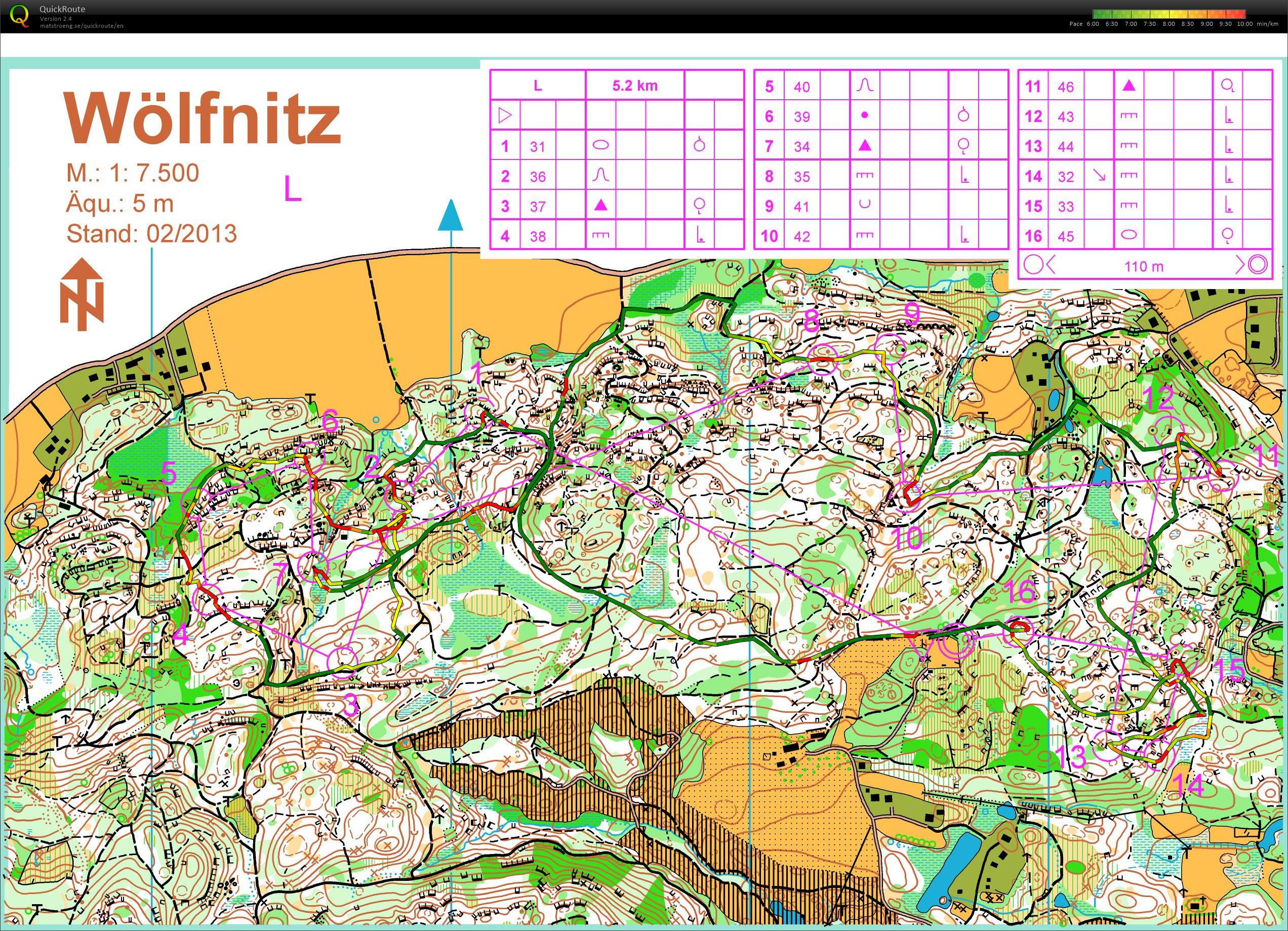Click the map label 11
This screenshot has width=1288, height=931.
(1266, 456)
